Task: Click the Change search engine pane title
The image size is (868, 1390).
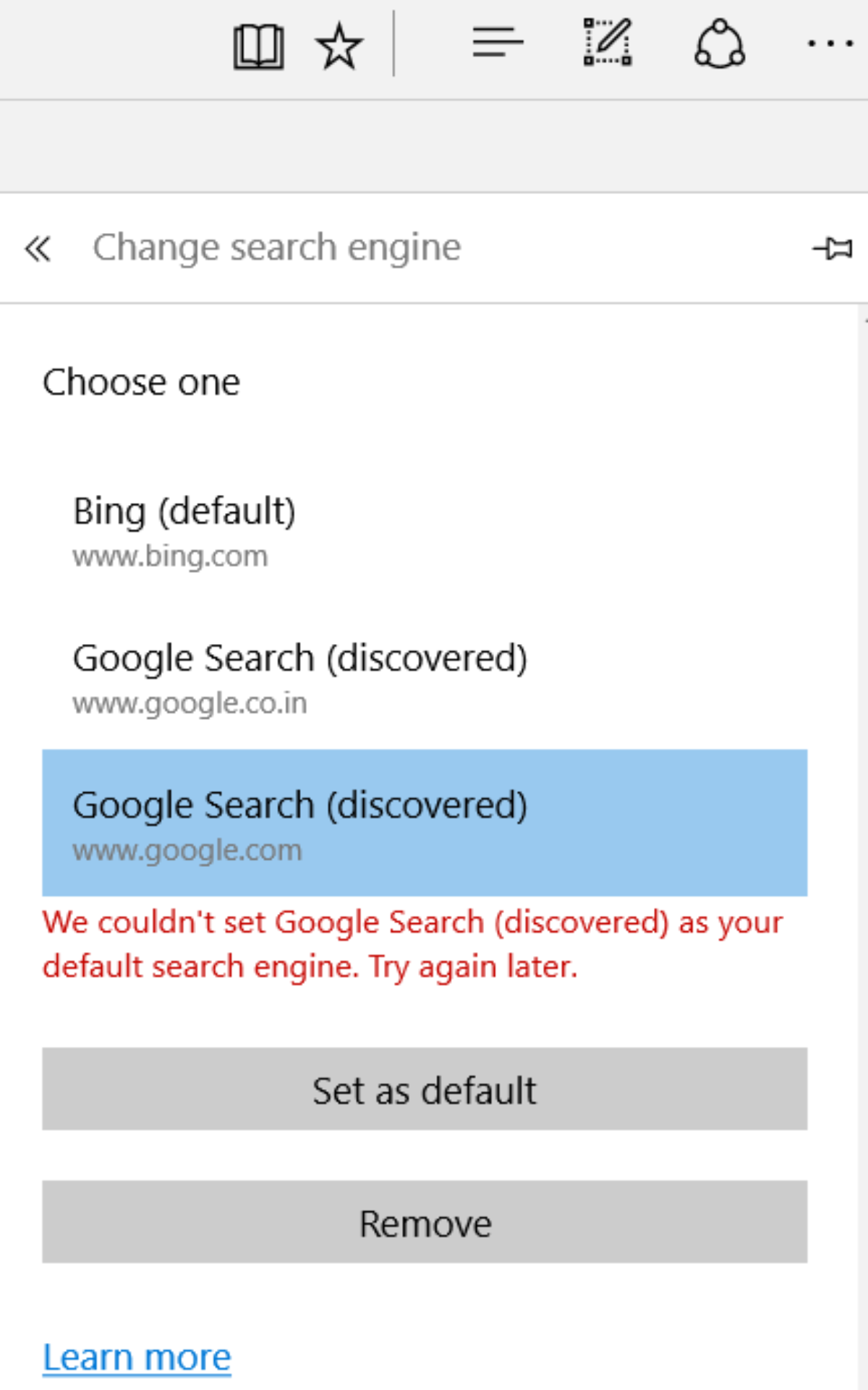Action: [276, 248]
